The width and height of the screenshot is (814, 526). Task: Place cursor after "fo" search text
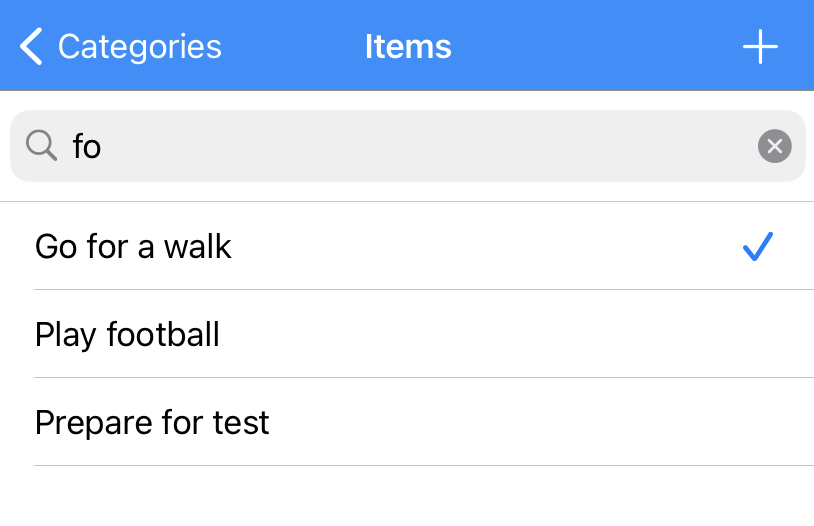coord(102,146)
